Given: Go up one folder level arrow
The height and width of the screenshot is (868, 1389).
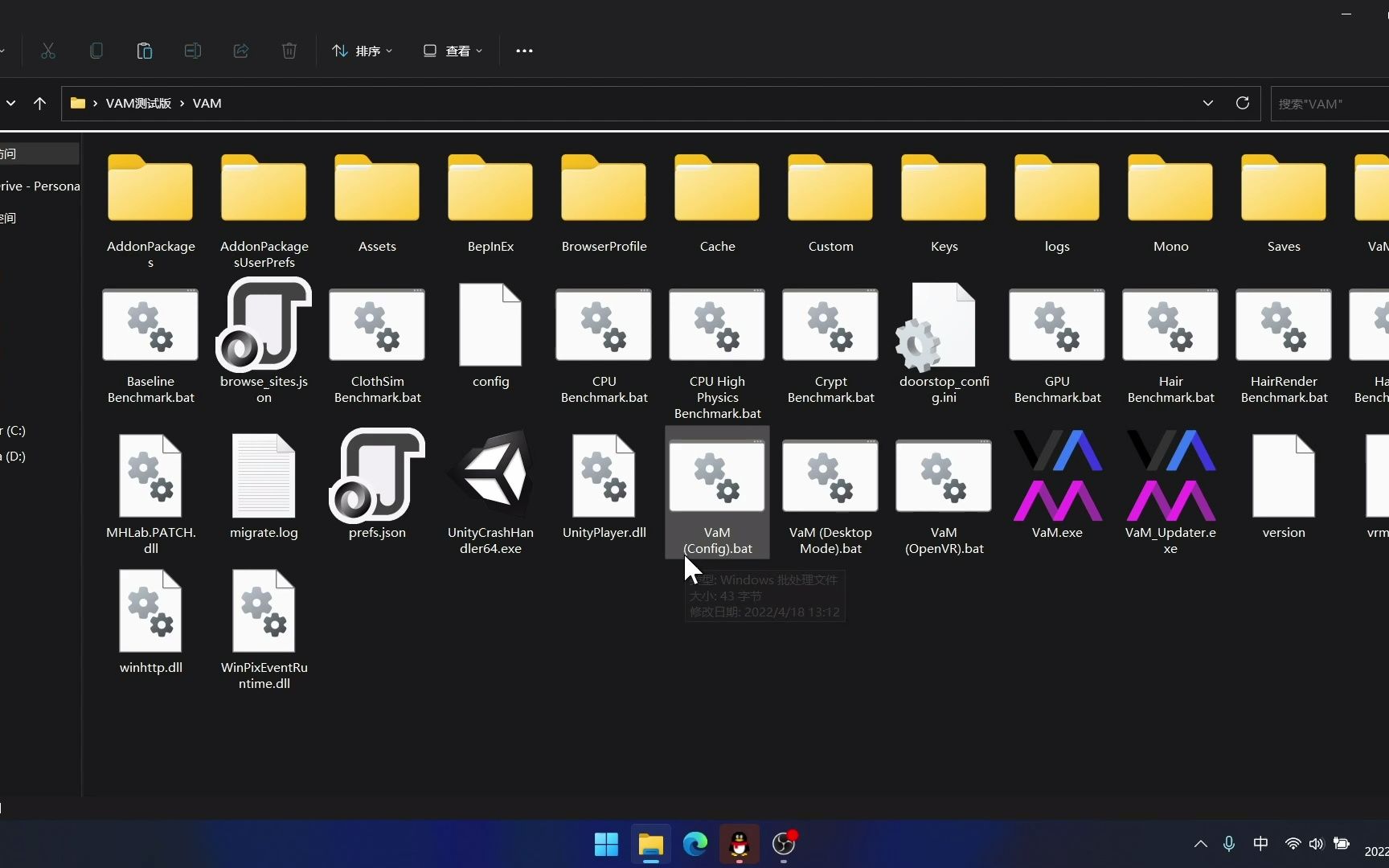Looking at the screenshot, I should pyautogui.click(x=39, y=103).
